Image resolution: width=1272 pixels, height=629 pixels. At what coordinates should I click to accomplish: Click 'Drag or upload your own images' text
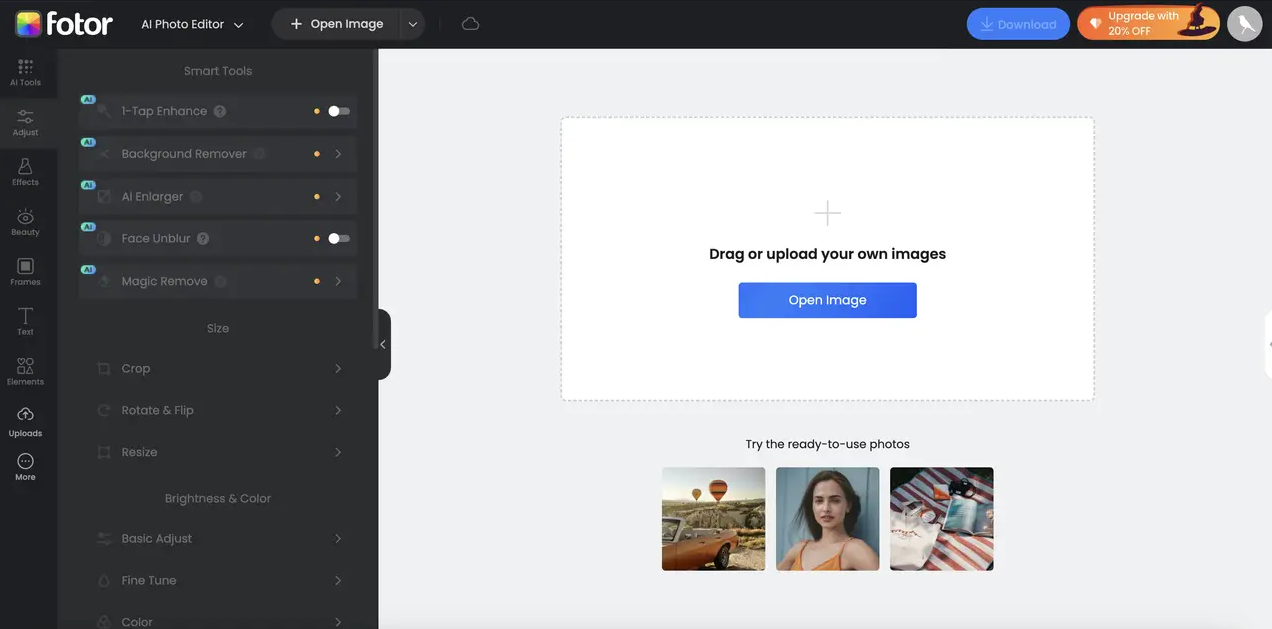(x=827, y=254)
